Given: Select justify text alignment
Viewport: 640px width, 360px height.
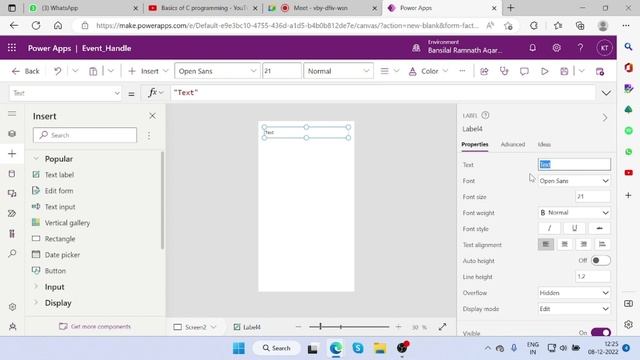Looking at the screenshot, I should point(602,244).
